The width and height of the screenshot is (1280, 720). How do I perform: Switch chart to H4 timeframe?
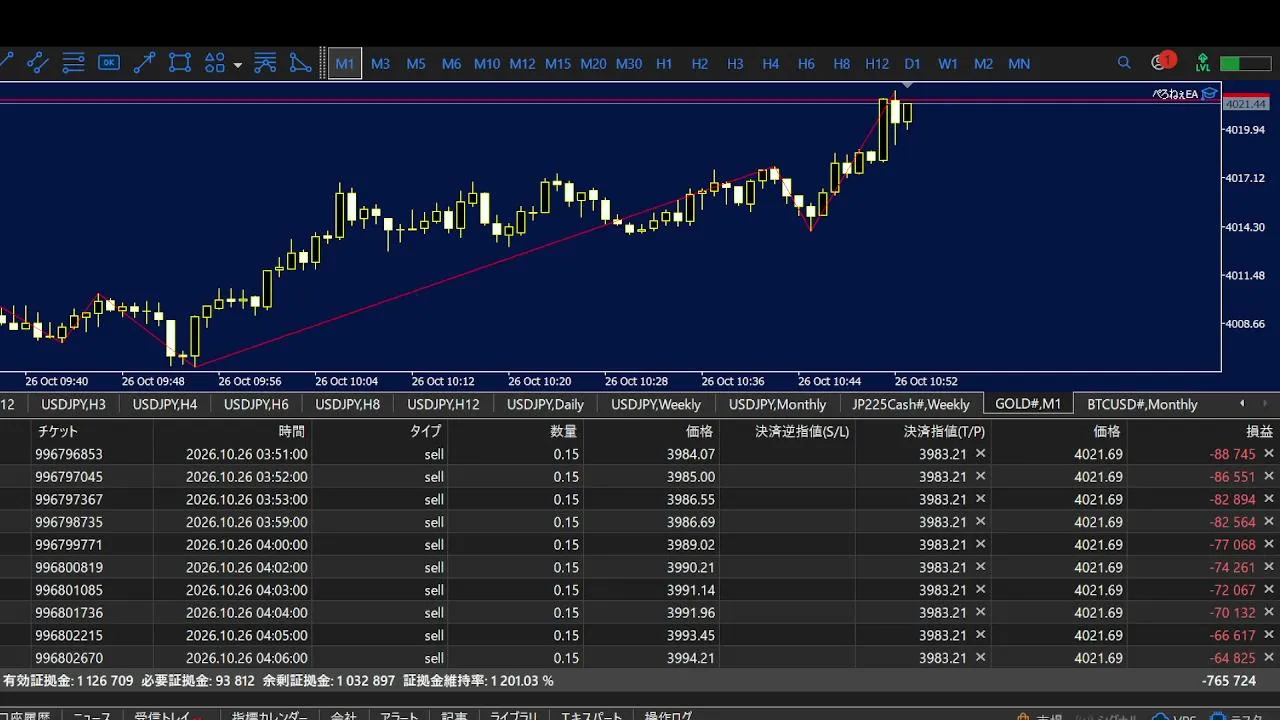pyautogui.click(x=770, y=63)
